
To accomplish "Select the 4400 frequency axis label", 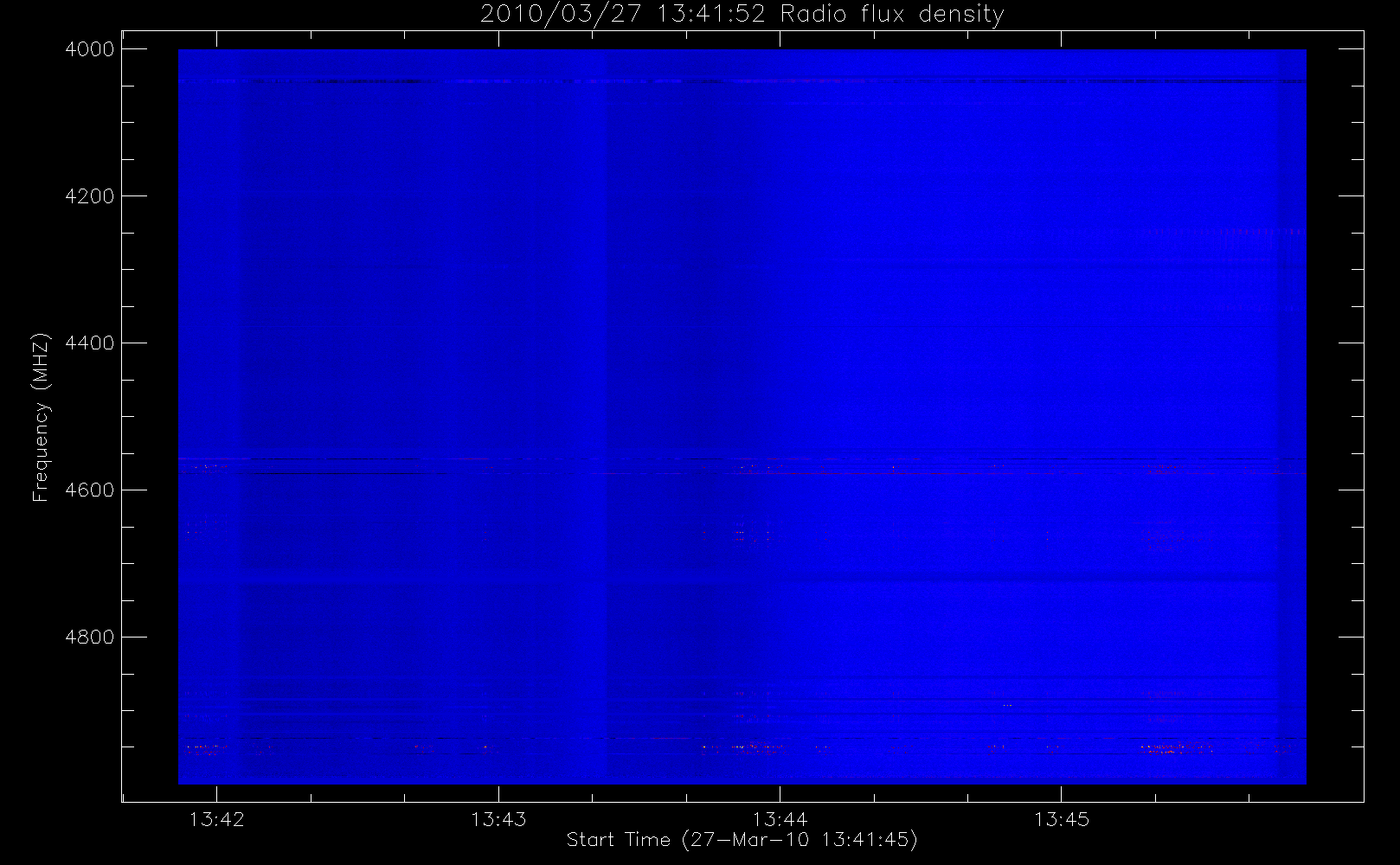I will [89, 343].
